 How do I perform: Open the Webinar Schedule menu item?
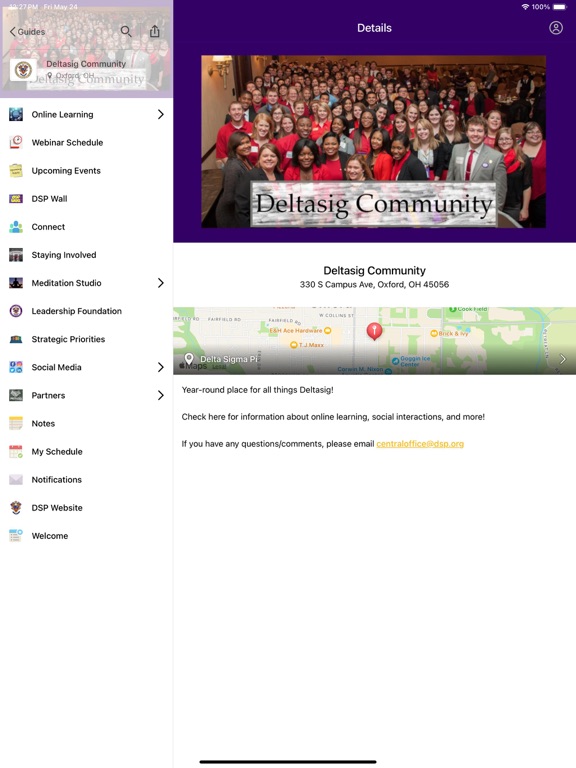(86, 143)
